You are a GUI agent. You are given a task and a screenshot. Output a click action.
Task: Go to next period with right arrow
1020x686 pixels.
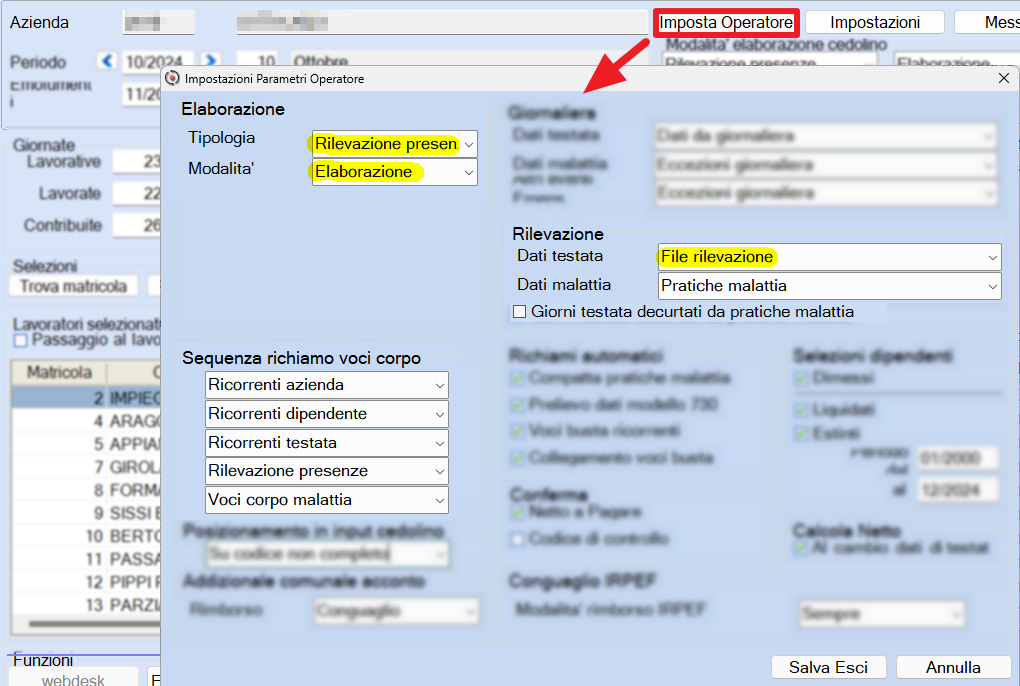click(x=210, y=61)
